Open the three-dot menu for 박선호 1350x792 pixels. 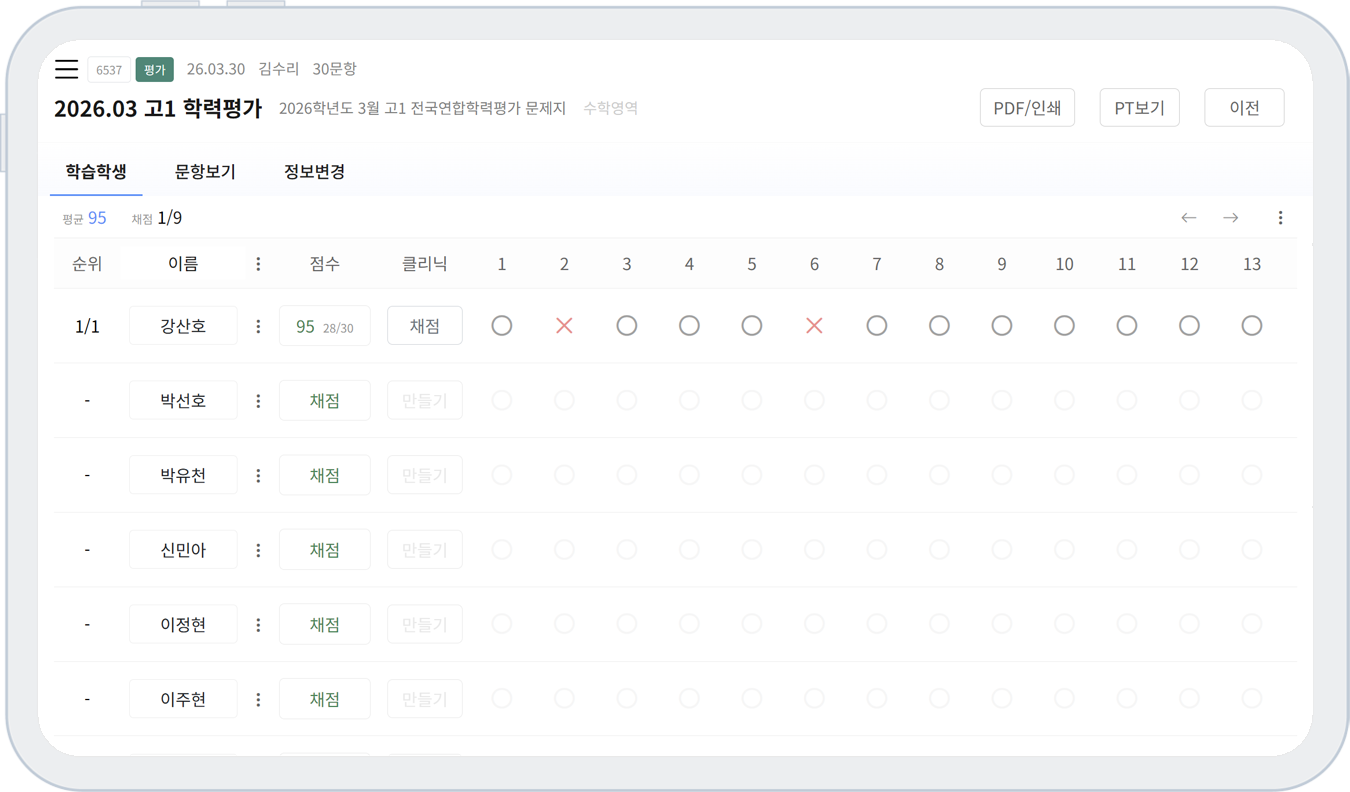point(258,401)
